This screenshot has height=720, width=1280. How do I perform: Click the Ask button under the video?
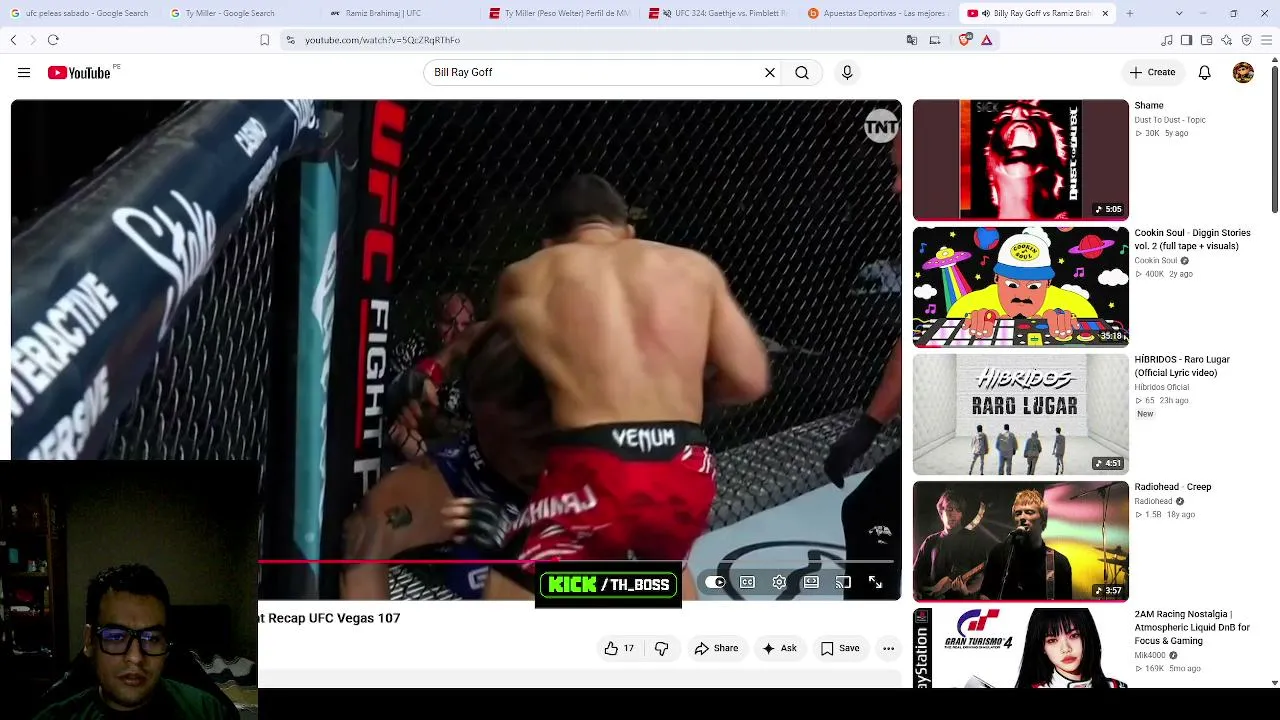point(779,648)
